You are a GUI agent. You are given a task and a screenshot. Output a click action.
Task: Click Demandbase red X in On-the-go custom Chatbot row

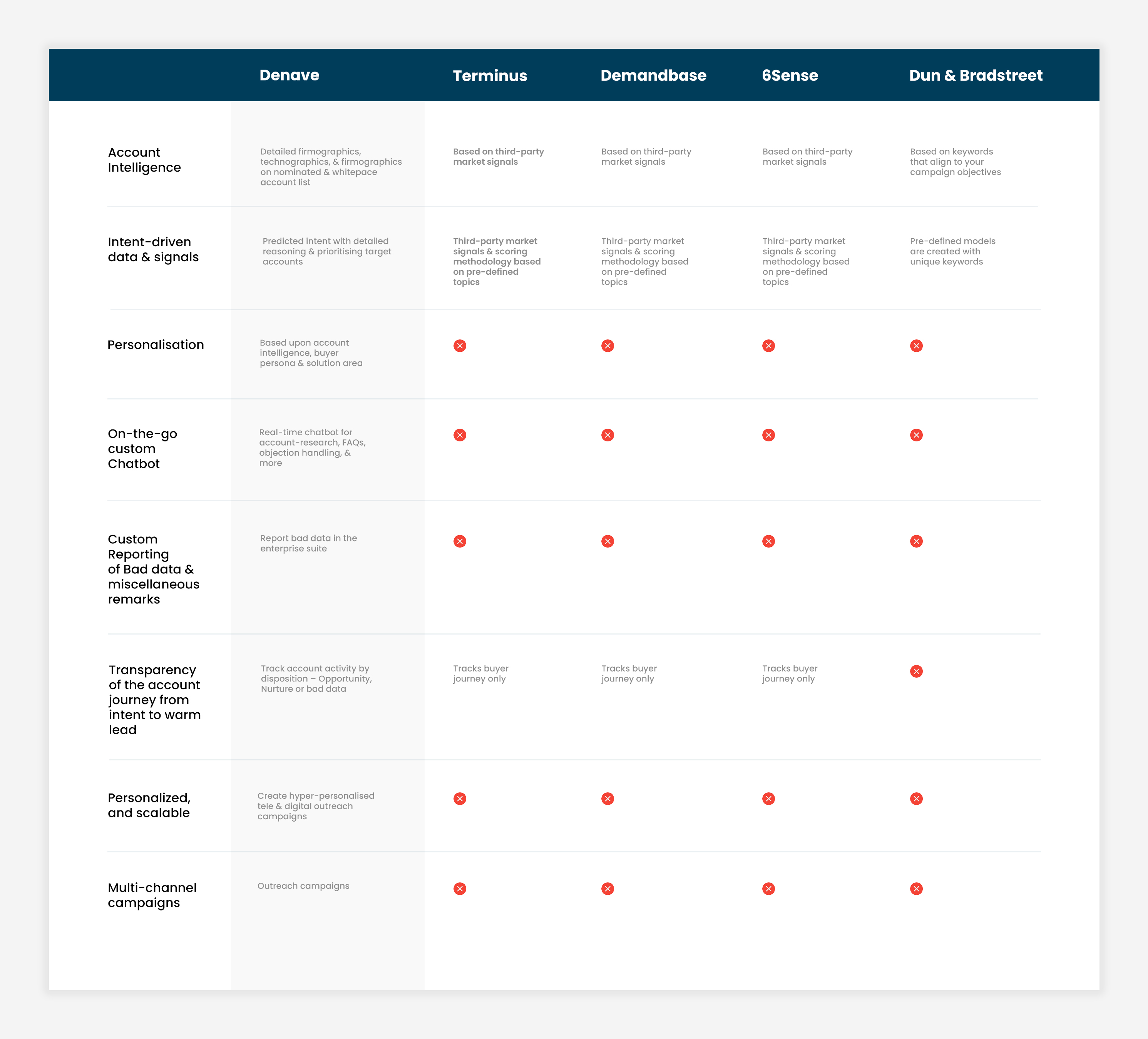607,435
